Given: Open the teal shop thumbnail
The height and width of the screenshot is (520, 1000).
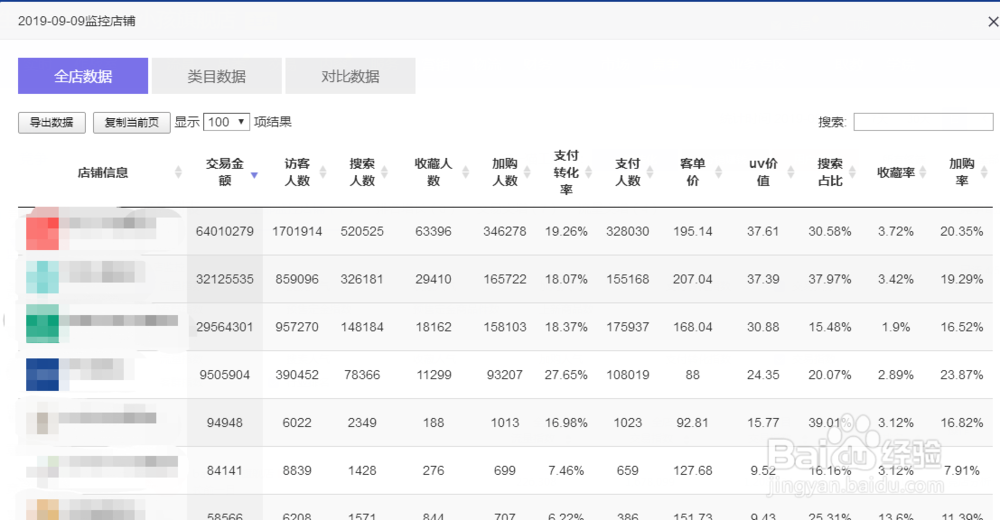Looking at the screenshot, I should point(42,277).
